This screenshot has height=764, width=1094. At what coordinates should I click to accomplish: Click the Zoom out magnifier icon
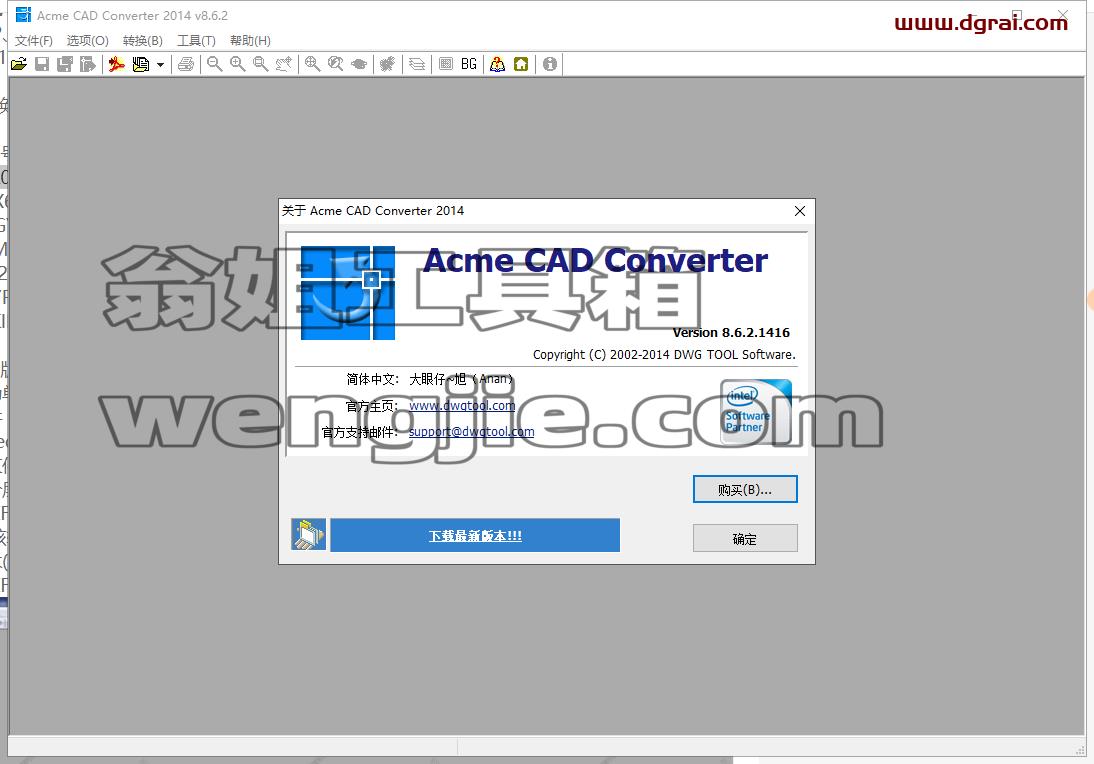[215, 64]
